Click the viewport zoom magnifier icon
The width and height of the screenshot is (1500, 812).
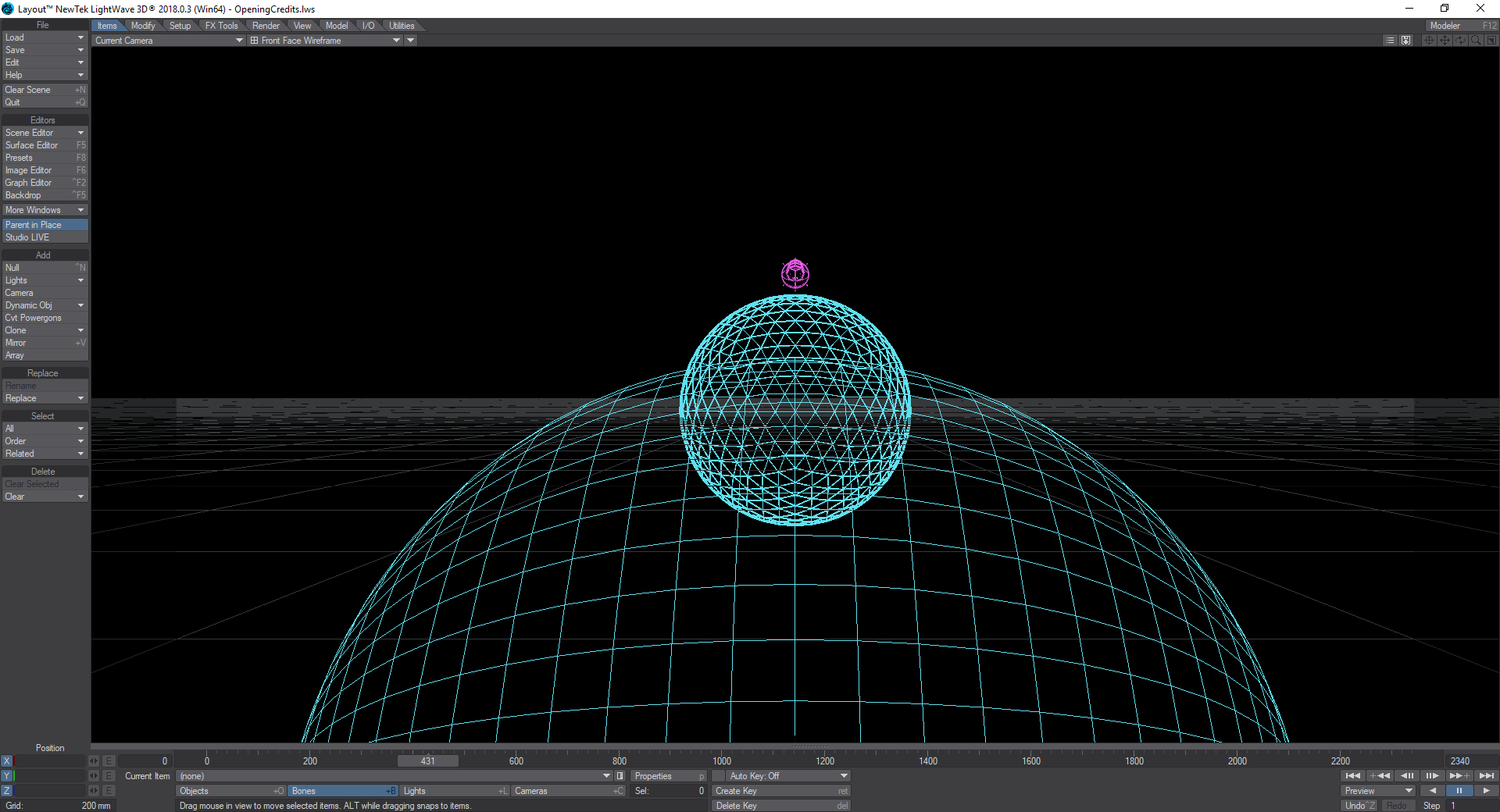[x=1476, y=41]
